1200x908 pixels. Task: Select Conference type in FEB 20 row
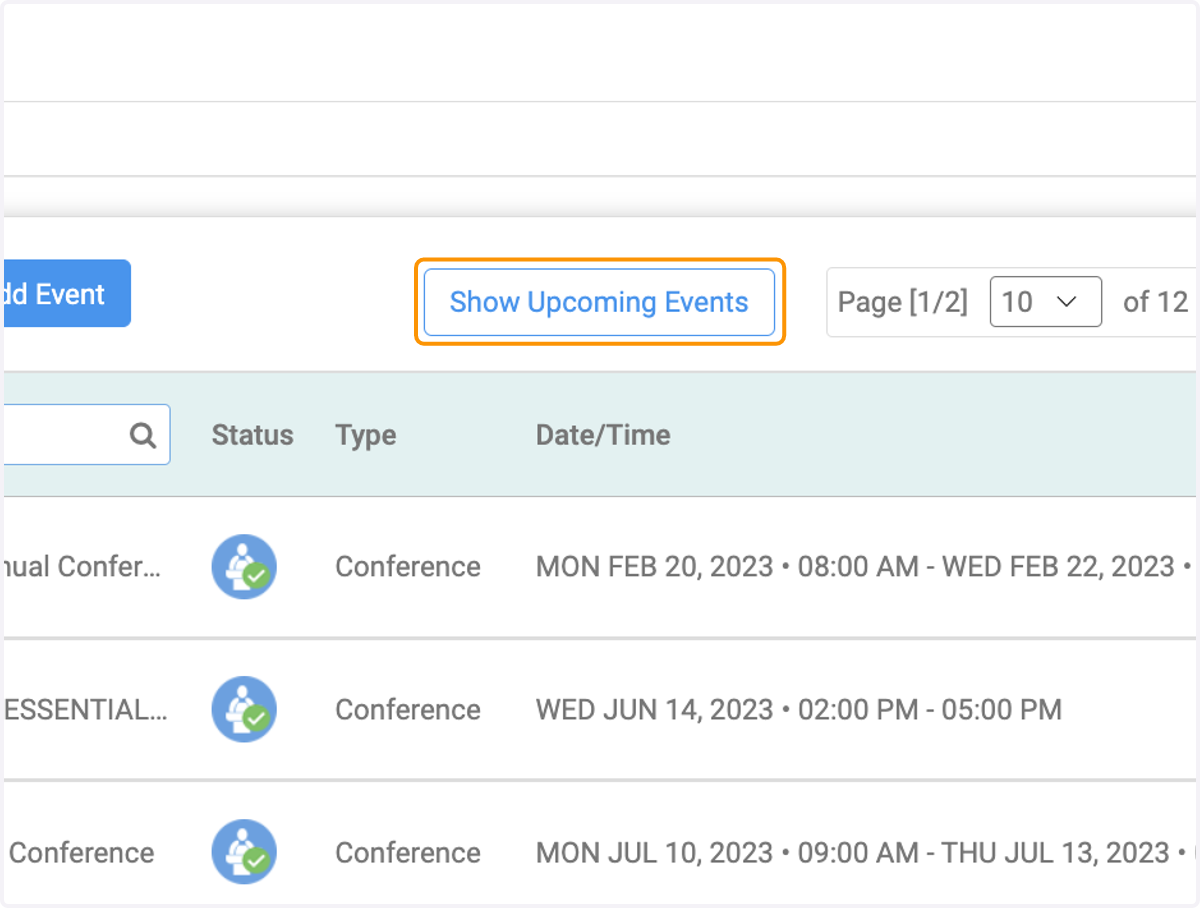point(408,567)
